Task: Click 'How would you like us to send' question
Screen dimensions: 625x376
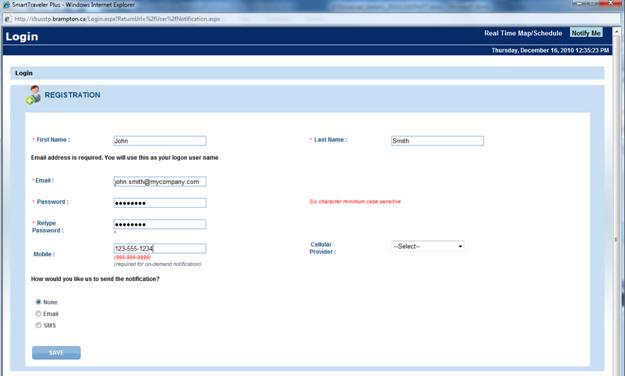Action: pyautogui.click(x=95, y=279)
